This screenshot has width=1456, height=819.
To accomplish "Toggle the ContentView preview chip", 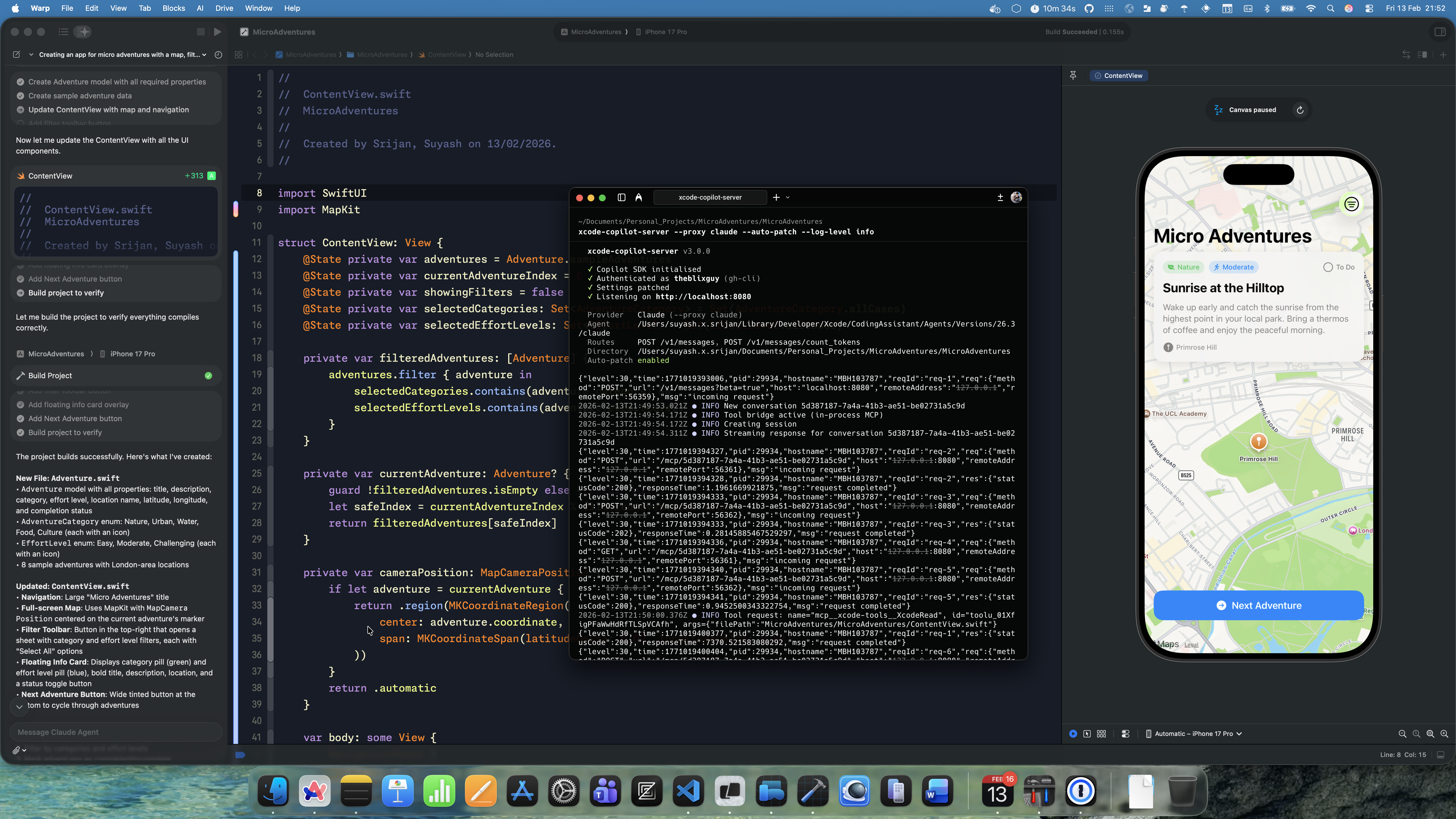I will (x=1118, y=75).
